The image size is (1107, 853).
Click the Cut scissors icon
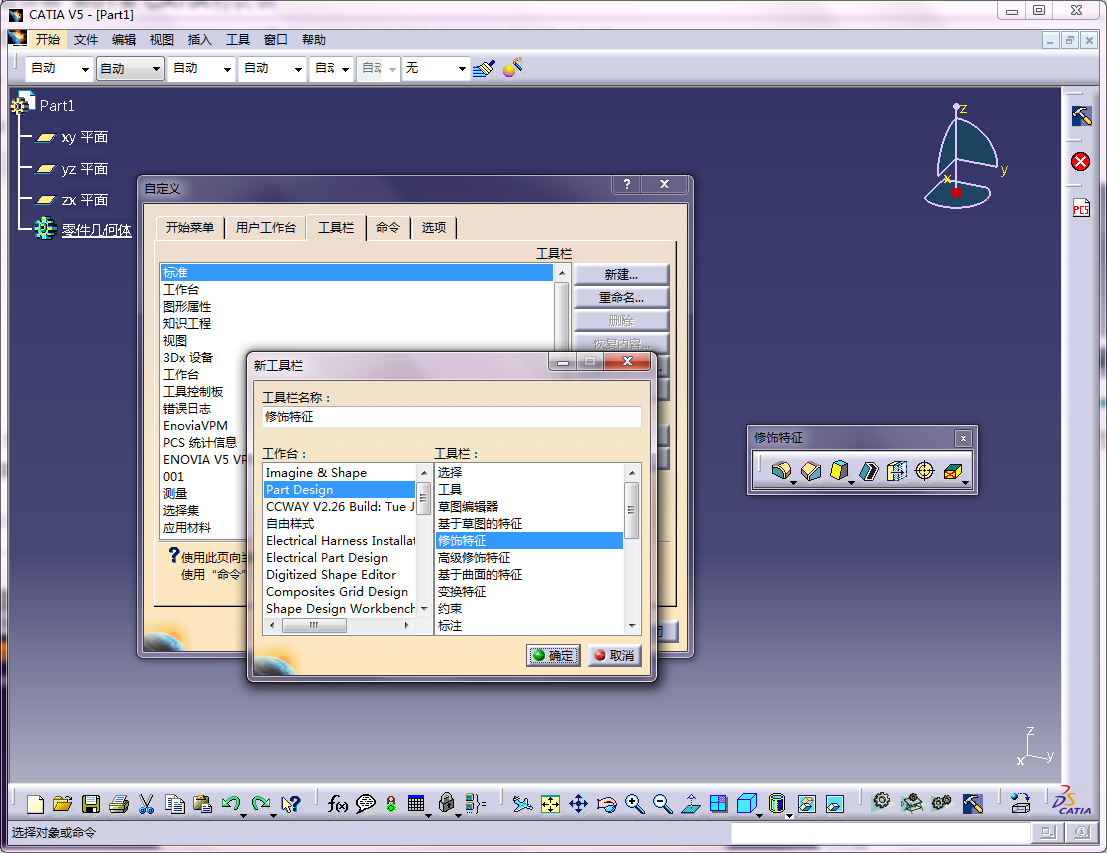click(146, 804)
